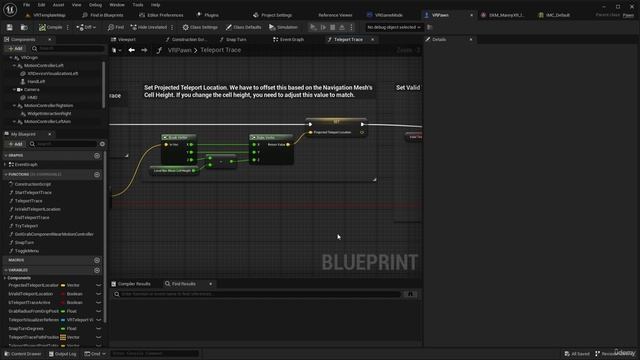
Task: Expand the EventGraph tree item
Action: click(5, 164)
